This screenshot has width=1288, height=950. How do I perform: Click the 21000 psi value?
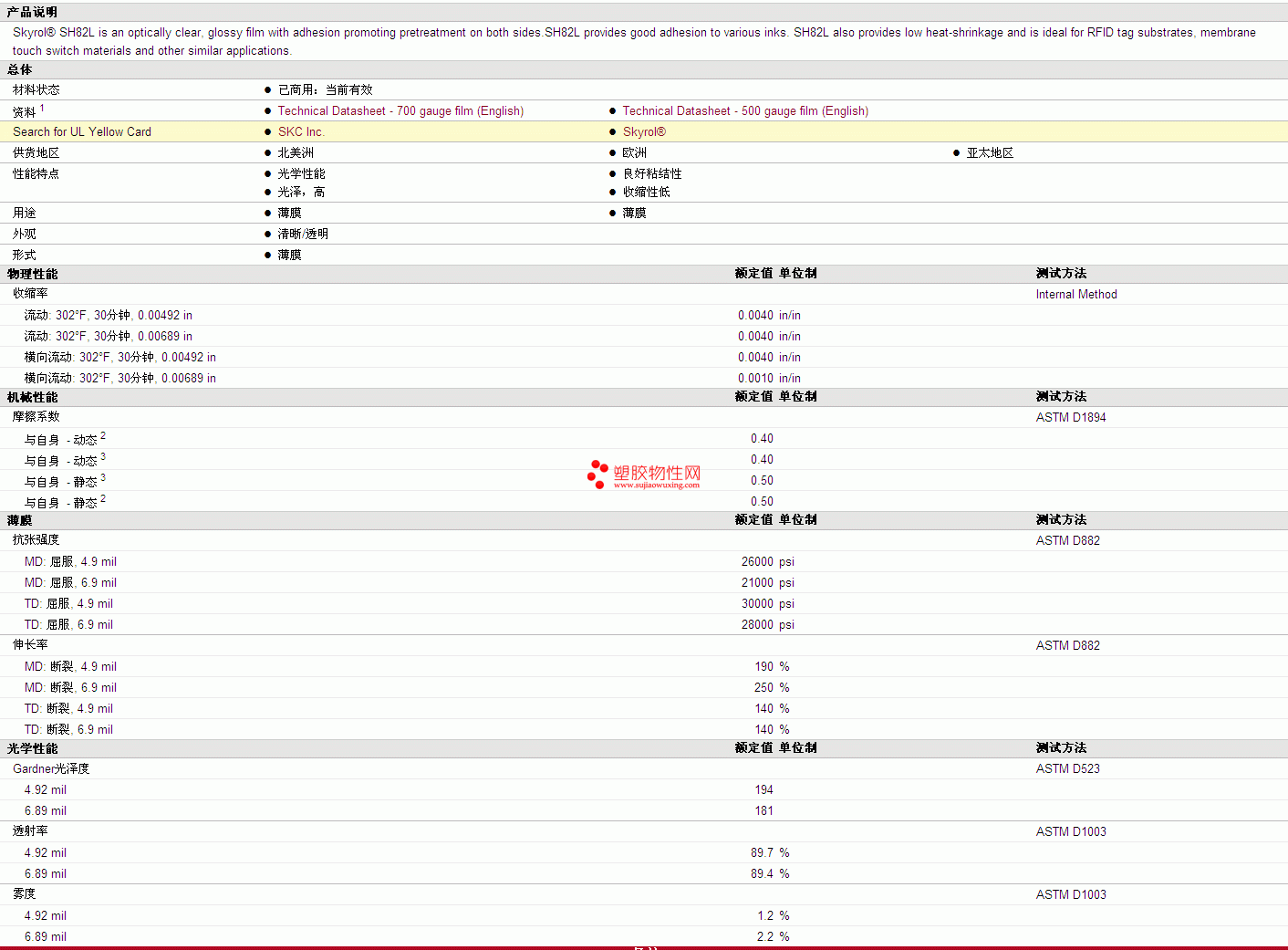click(x=768, y=582)
